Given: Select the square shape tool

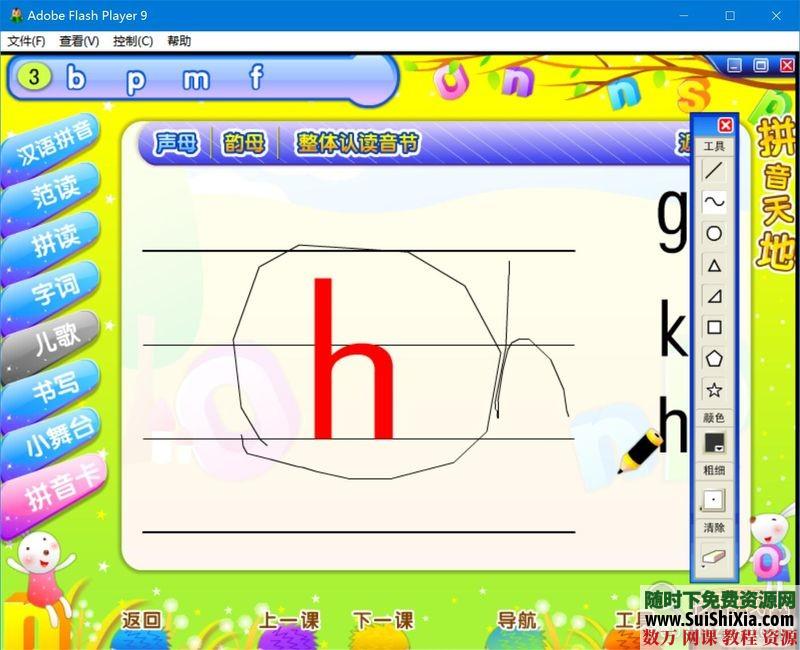Looking at the screenshot, I should [x=714, y=327].
